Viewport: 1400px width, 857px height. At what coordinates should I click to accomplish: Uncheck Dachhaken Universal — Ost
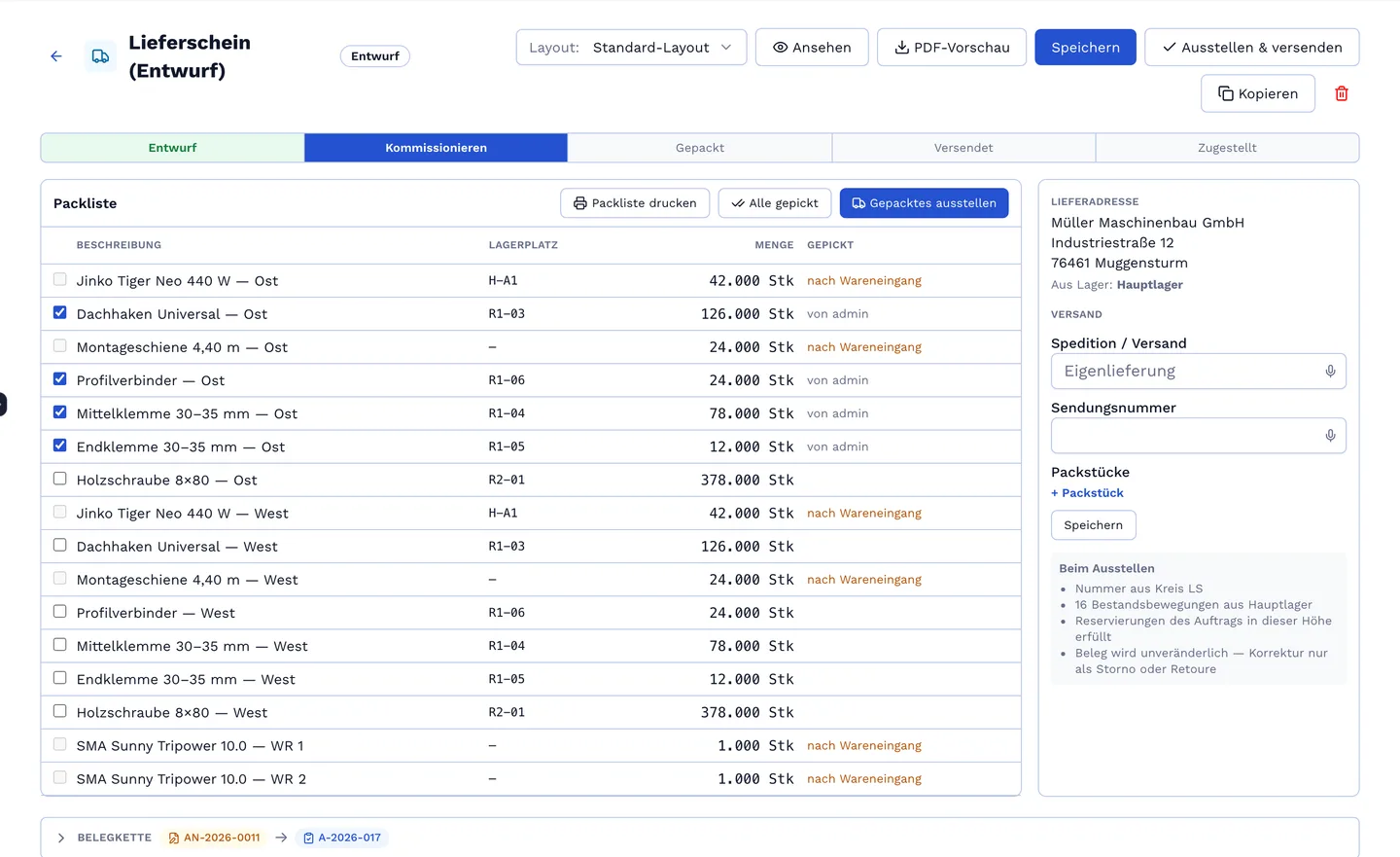click(60, 313)
